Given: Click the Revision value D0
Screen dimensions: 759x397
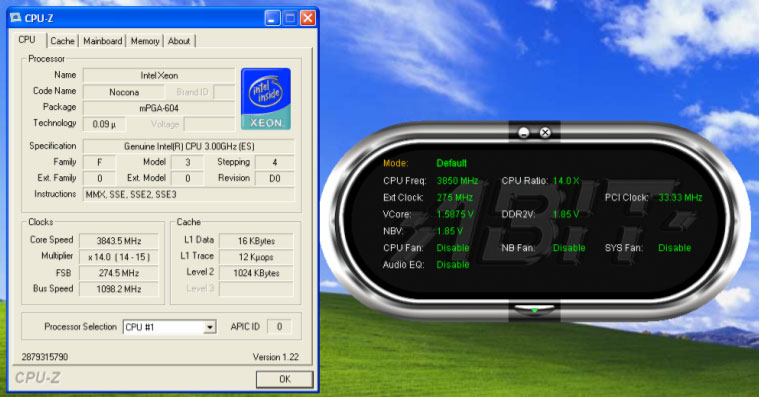Looking at the screenshot, I should [274, 178].
